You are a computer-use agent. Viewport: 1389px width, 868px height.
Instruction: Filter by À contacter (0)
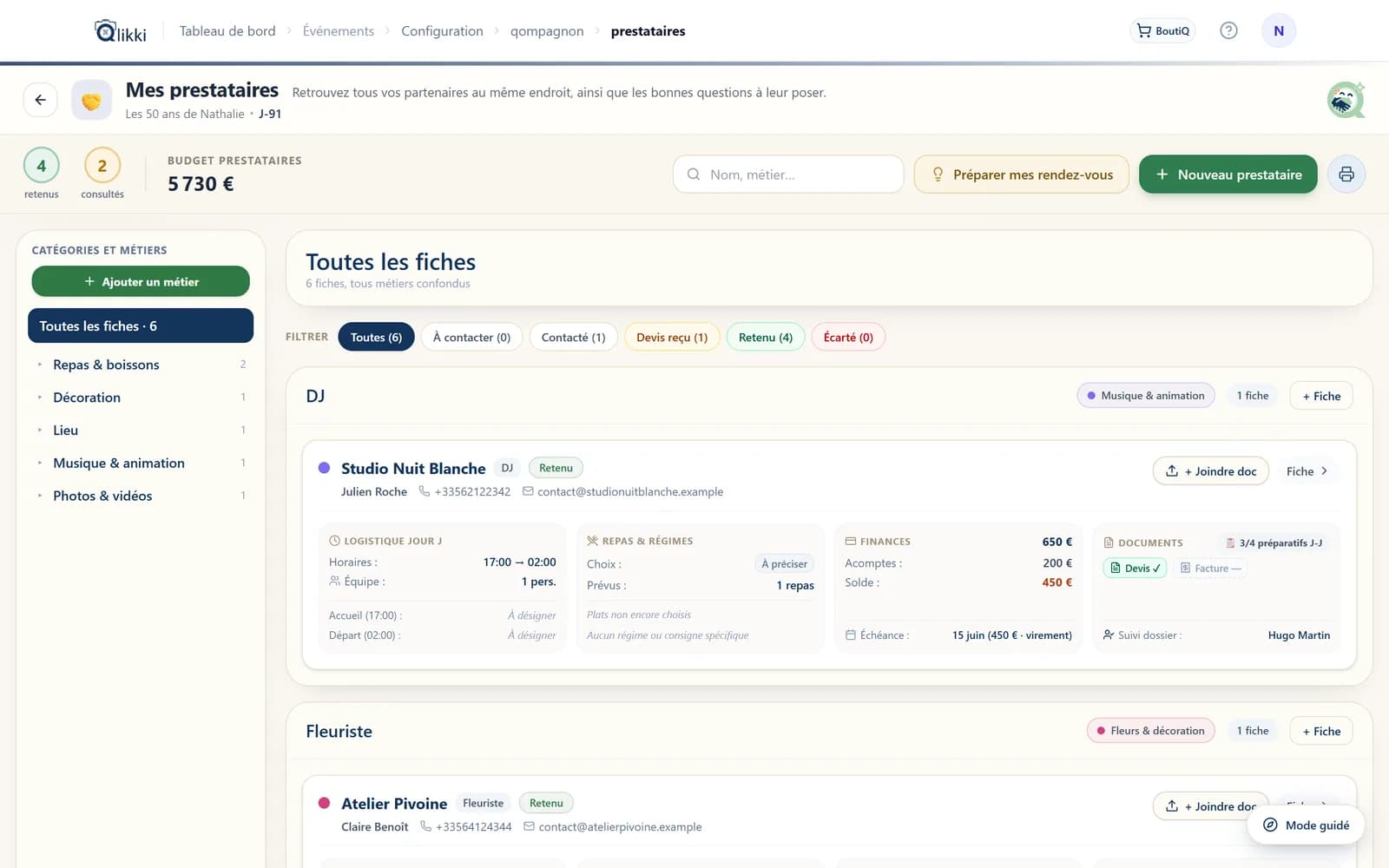[x=471, y=337]
